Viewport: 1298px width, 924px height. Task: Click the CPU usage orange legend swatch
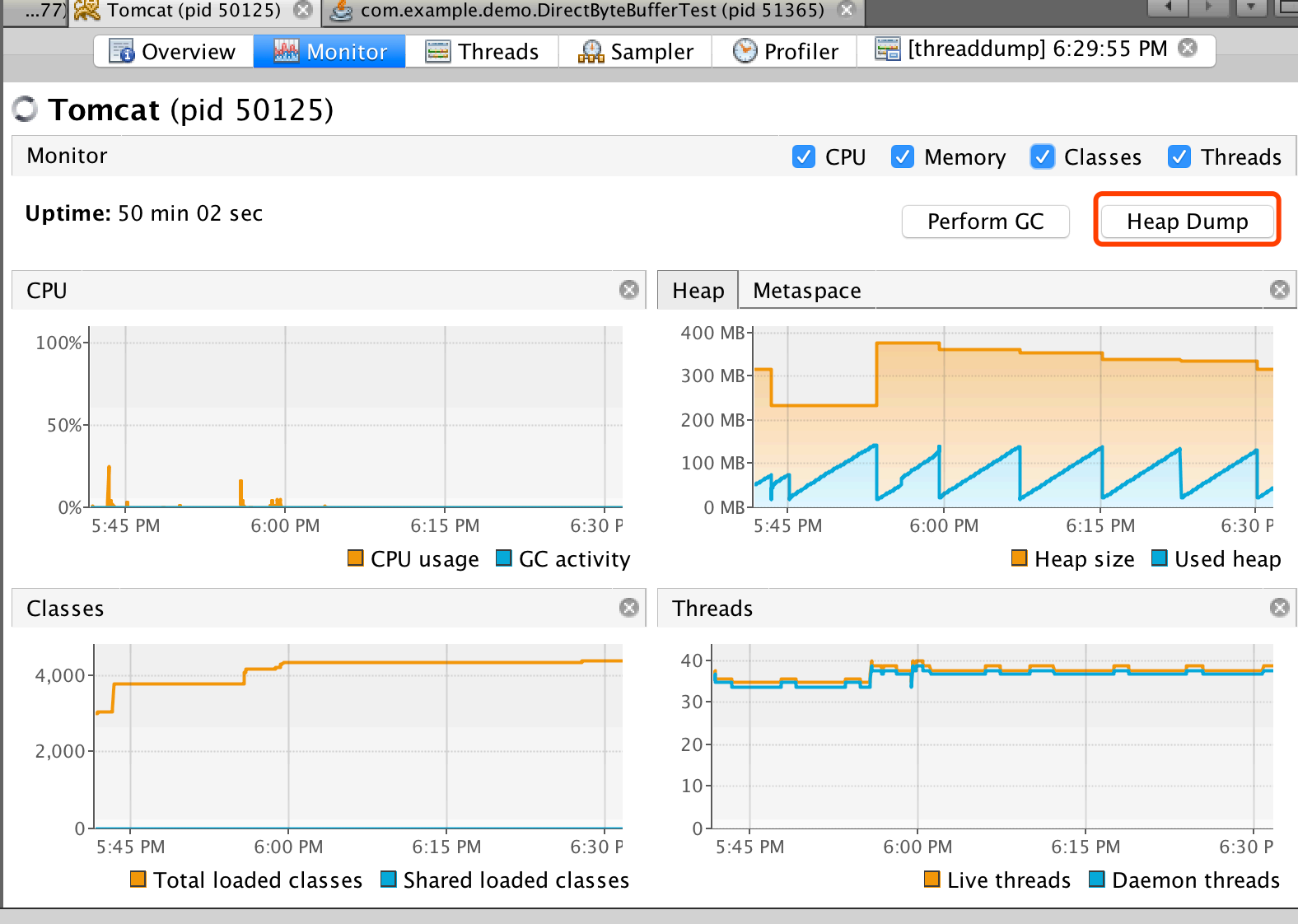356,558
